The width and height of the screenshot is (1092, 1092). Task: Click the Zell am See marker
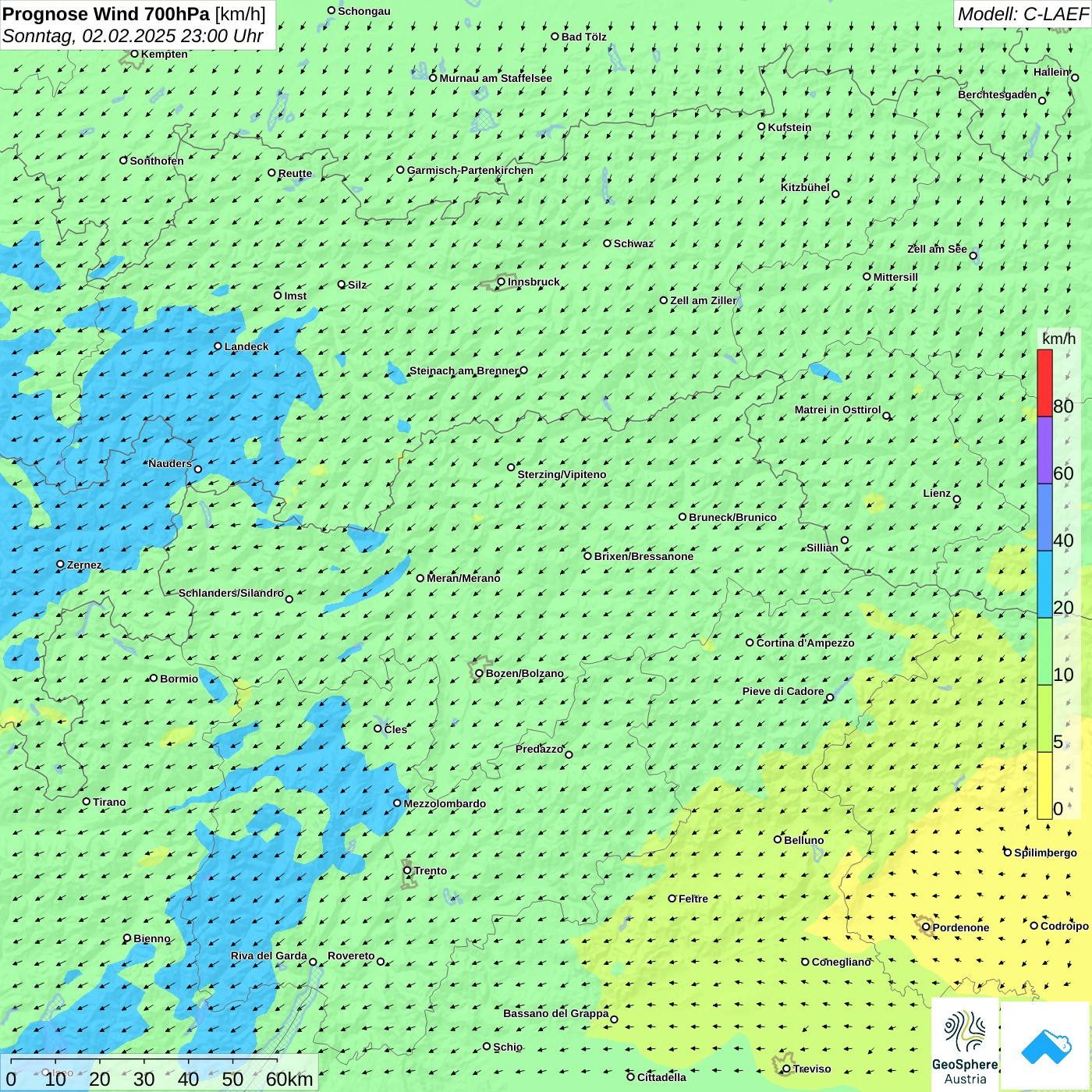[x=973, y=256]
